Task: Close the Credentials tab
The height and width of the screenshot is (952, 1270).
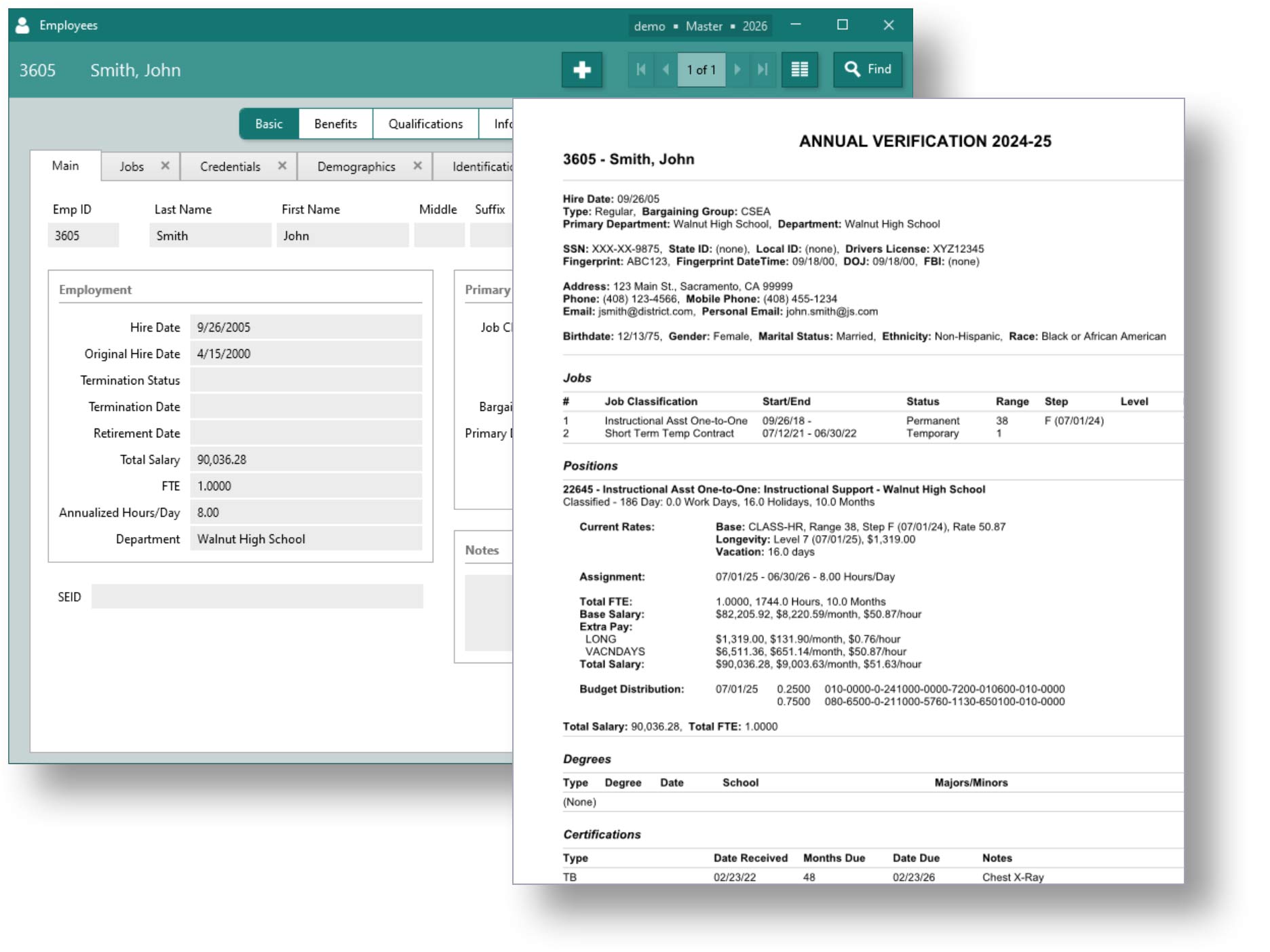Action: click(x=282, y=166)
